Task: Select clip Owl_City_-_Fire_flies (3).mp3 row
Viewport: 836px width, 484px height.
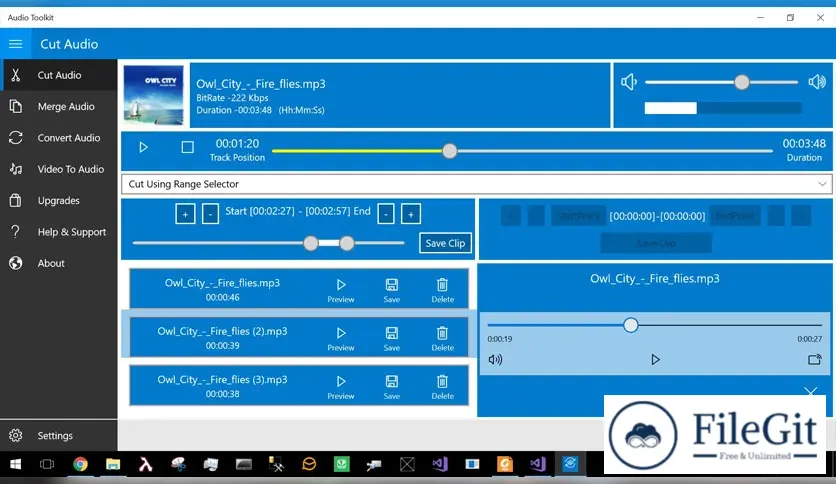Action: coord(299,385)
